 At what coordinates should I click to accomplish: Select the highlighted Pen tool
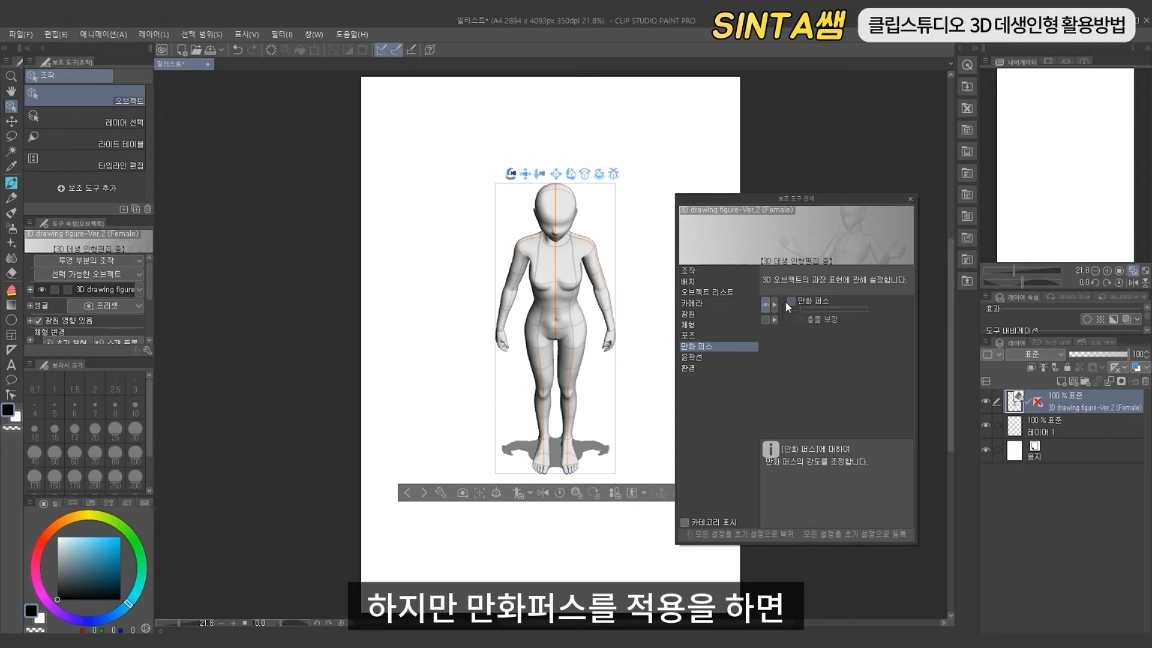click(x=11, y=182)
